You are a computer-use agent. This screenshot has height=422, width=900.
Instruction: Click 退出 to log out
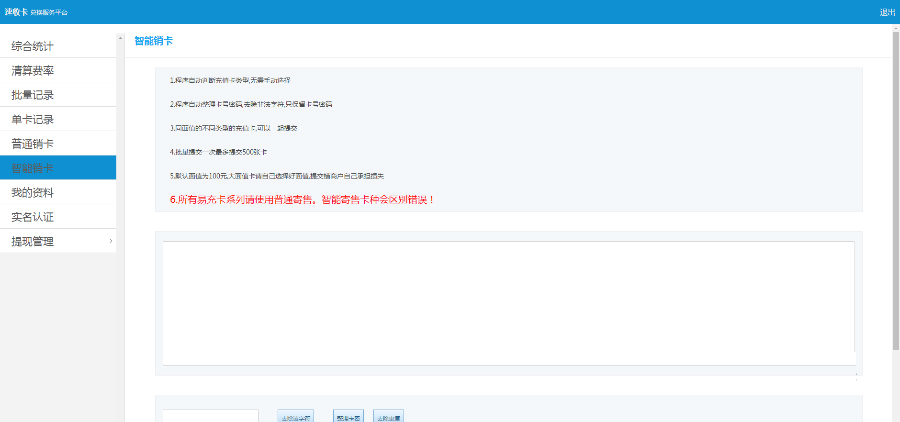pyautogui.click(x=887, y=12)
